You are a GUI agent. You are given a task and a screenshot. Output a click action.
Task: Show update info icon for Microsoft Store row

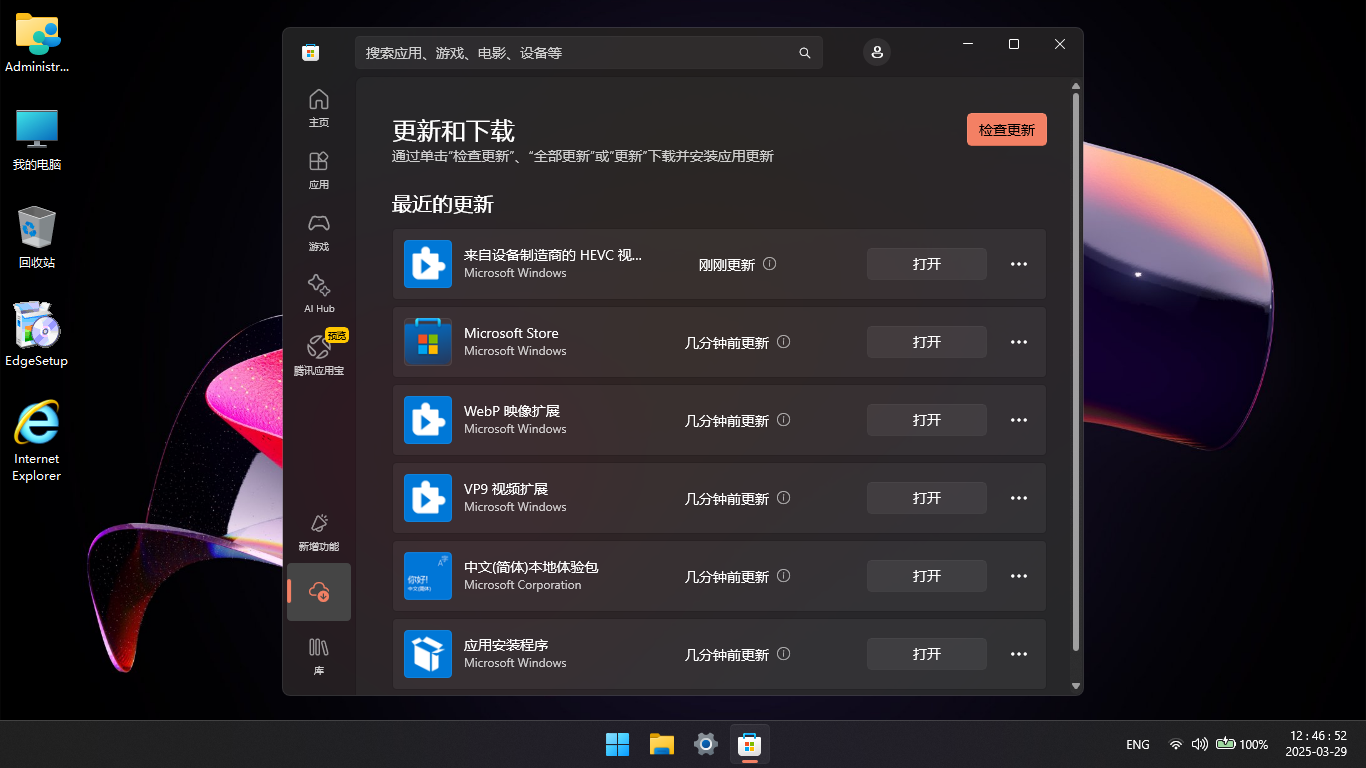784,342
